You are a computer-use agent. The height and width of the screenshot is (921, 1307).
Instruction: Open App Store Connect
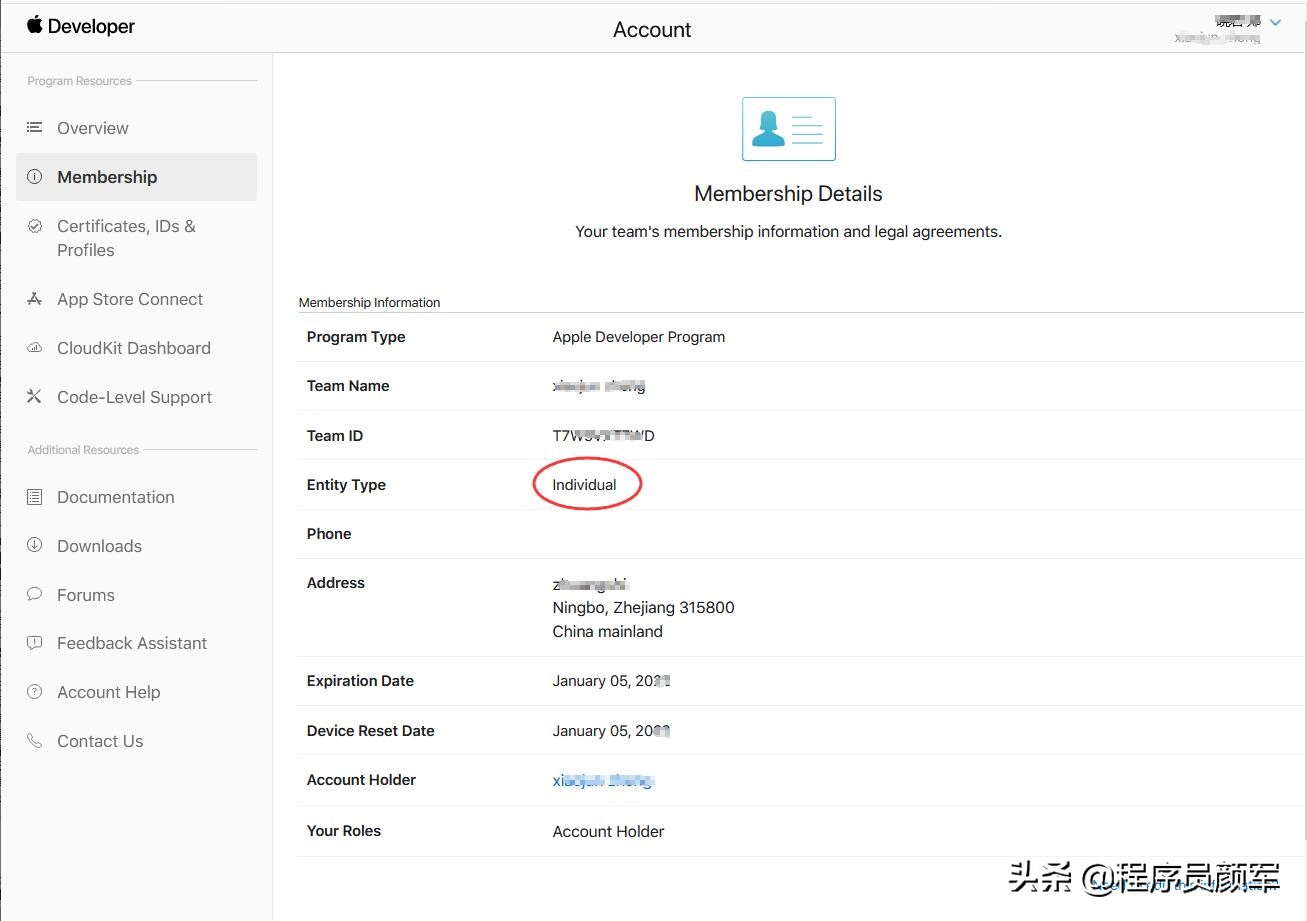pos(130,299)
